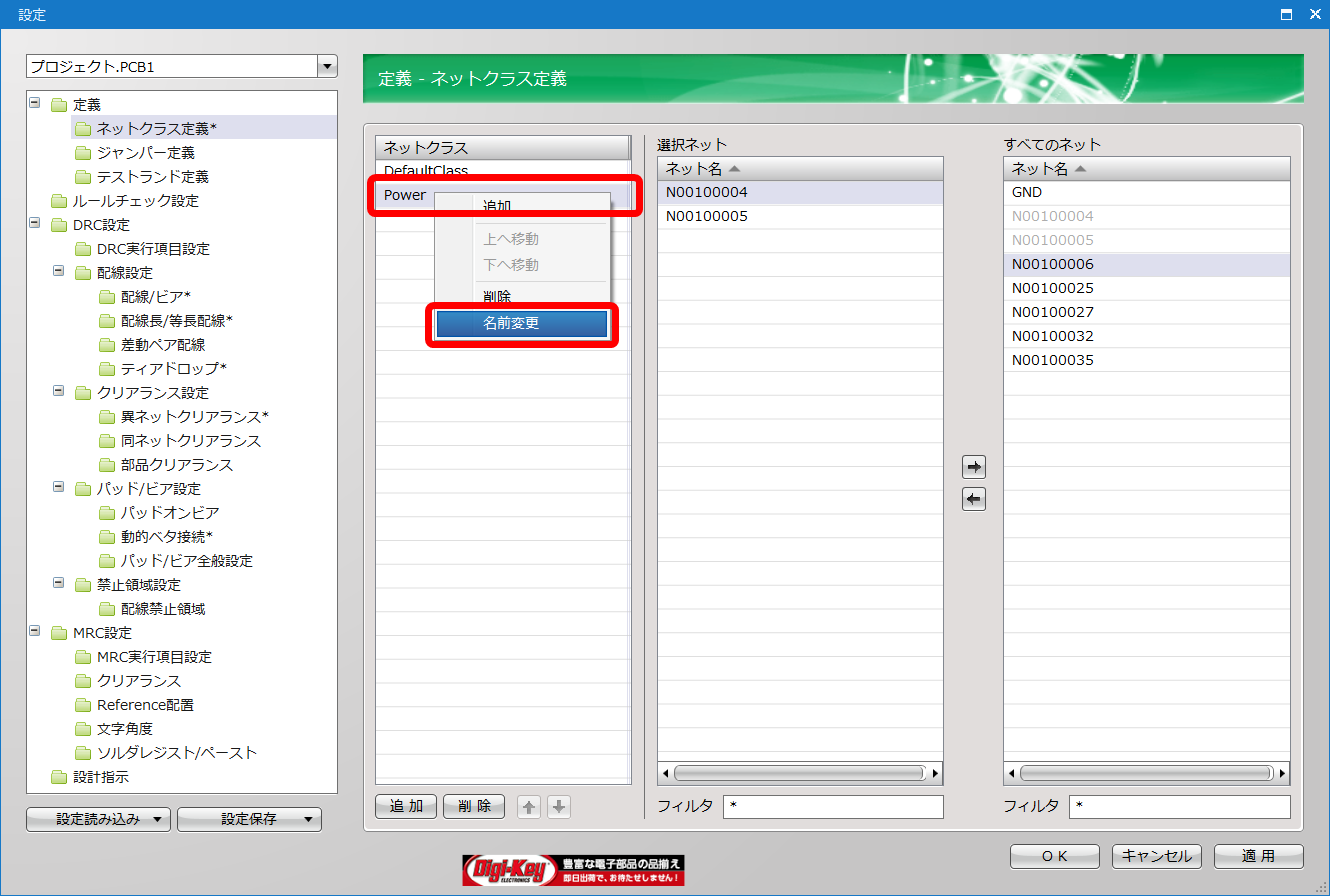The width and height of the screenshot is (1330, 896).
Task: Choose 名前変更 from the context menu
Action: pos(522,324)
